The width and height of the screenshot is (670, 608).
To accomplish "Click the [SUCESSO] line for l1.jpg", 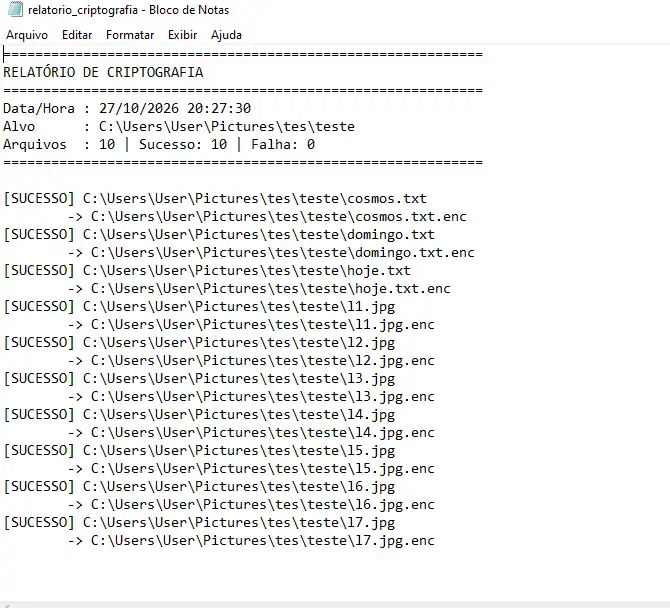I will (199, 307).
